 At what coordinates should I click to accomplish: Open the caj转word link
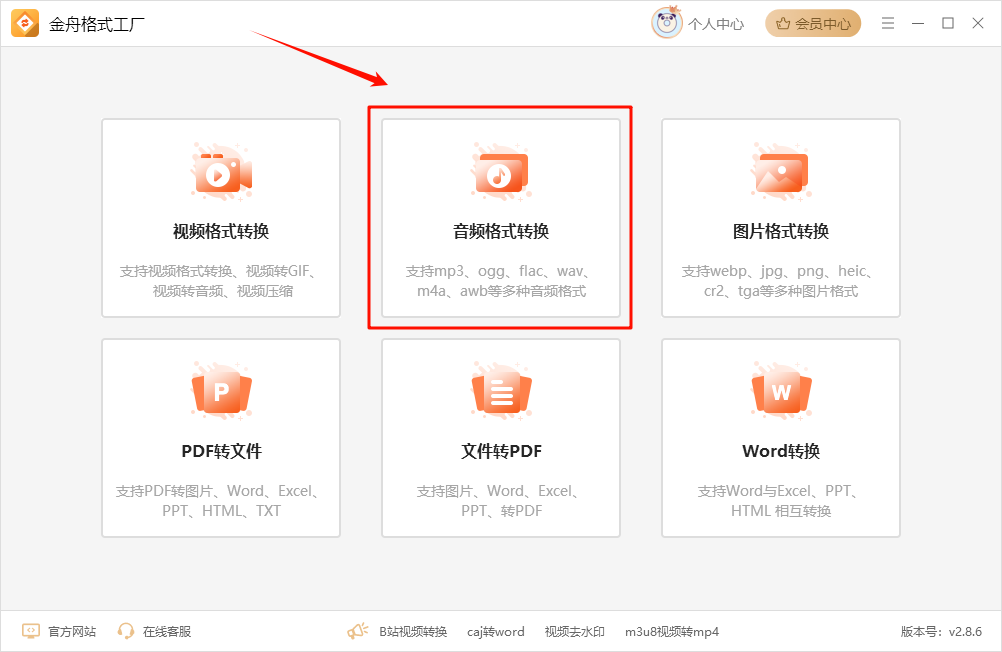[495, 632]
